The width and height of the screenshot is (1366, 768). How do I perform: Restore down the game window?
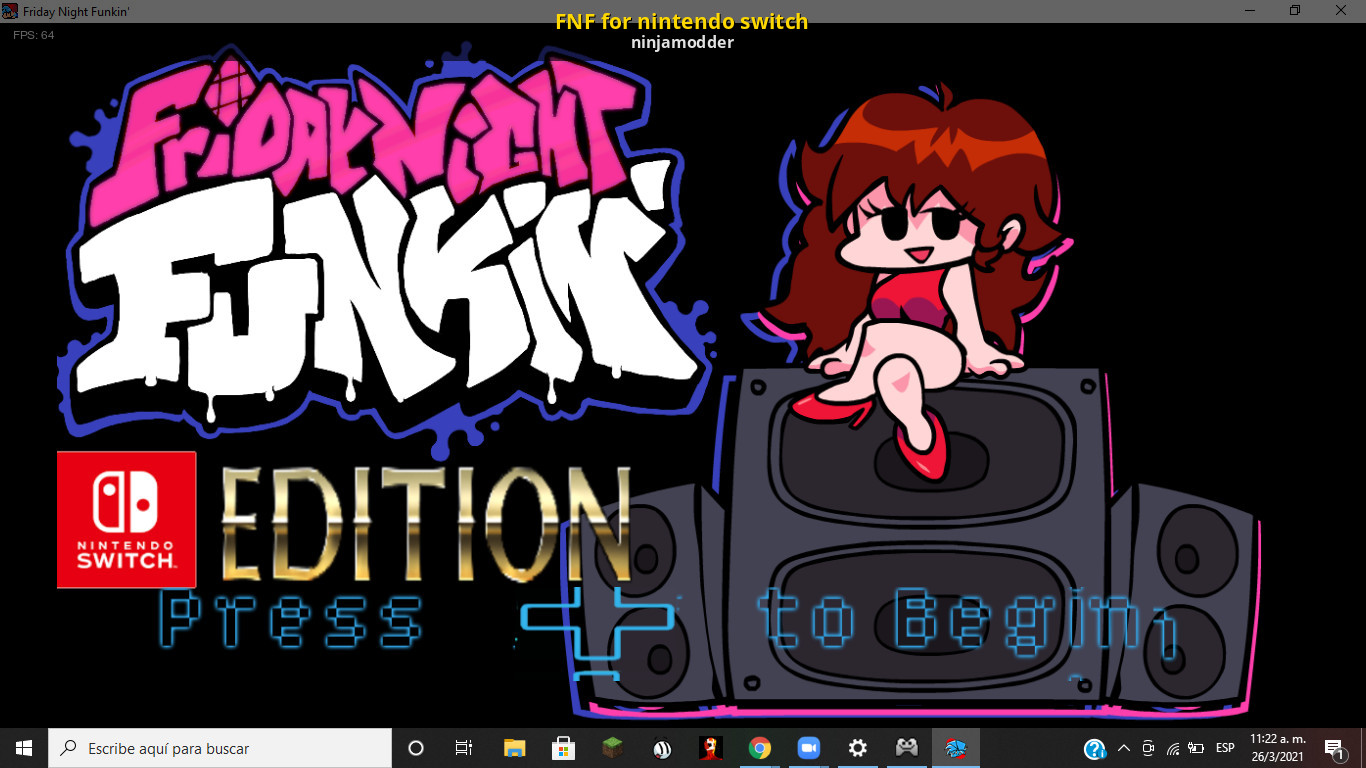tap(1295, 10)
